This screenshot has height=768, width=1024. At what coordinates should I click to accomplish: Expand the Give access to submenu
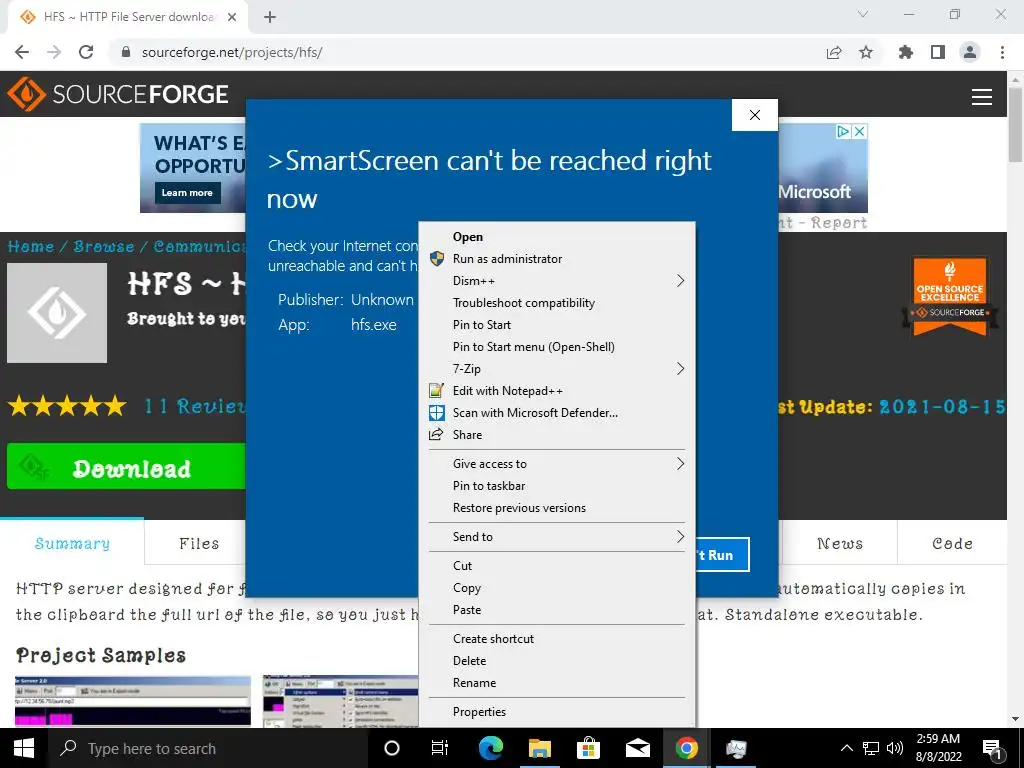click(x=557, y=464)
